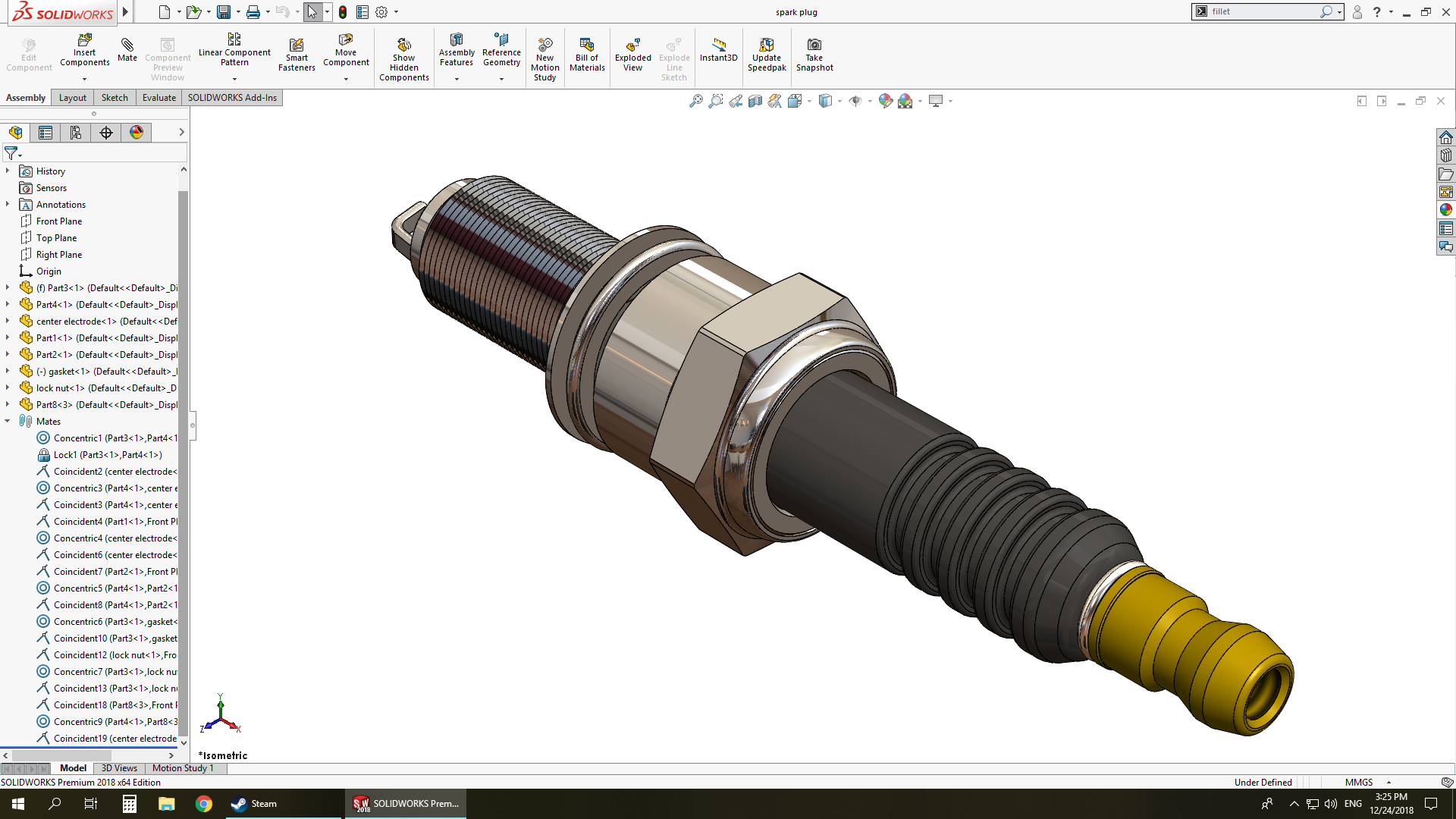Switch to the Evaluate tab

point(158,98)
